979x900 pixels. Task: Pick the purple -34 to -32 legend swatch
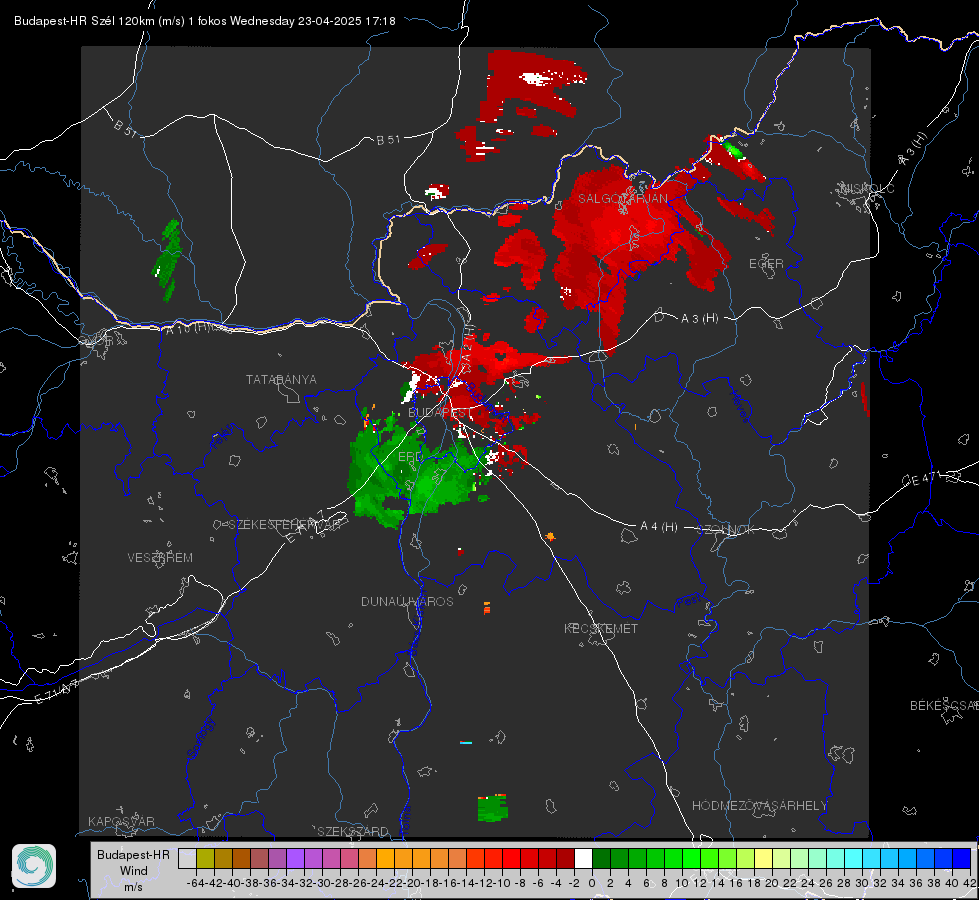tap(295, 858)
